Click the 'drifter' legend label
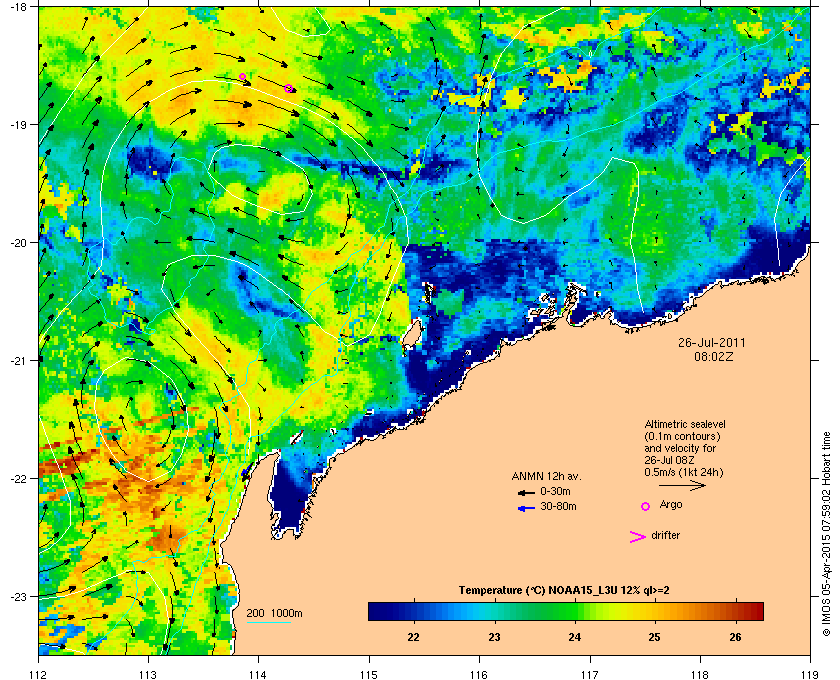 coord(665,535)
